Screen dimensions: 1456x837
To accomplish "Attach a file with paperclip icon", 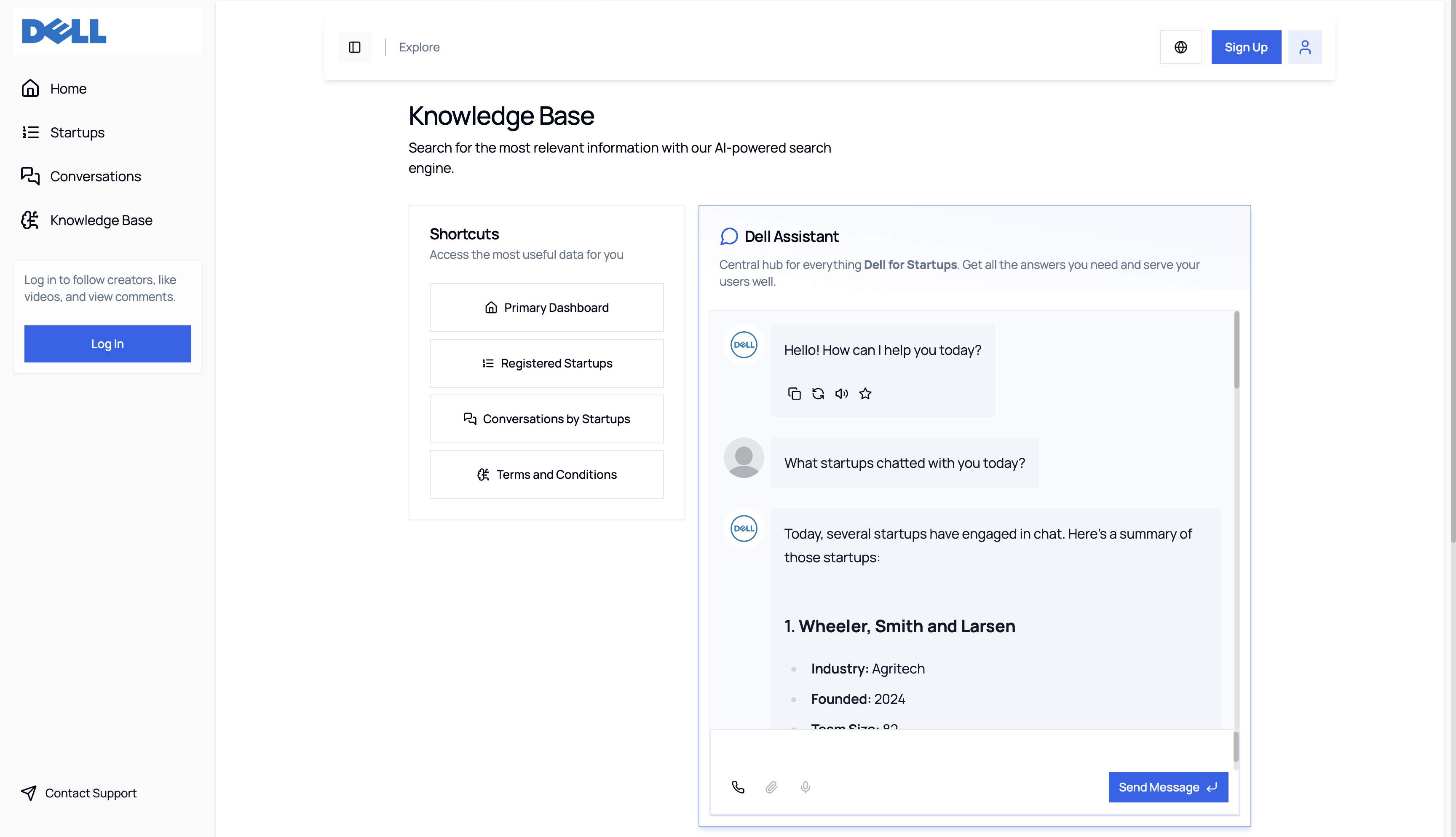I will (x=772, y=787).
